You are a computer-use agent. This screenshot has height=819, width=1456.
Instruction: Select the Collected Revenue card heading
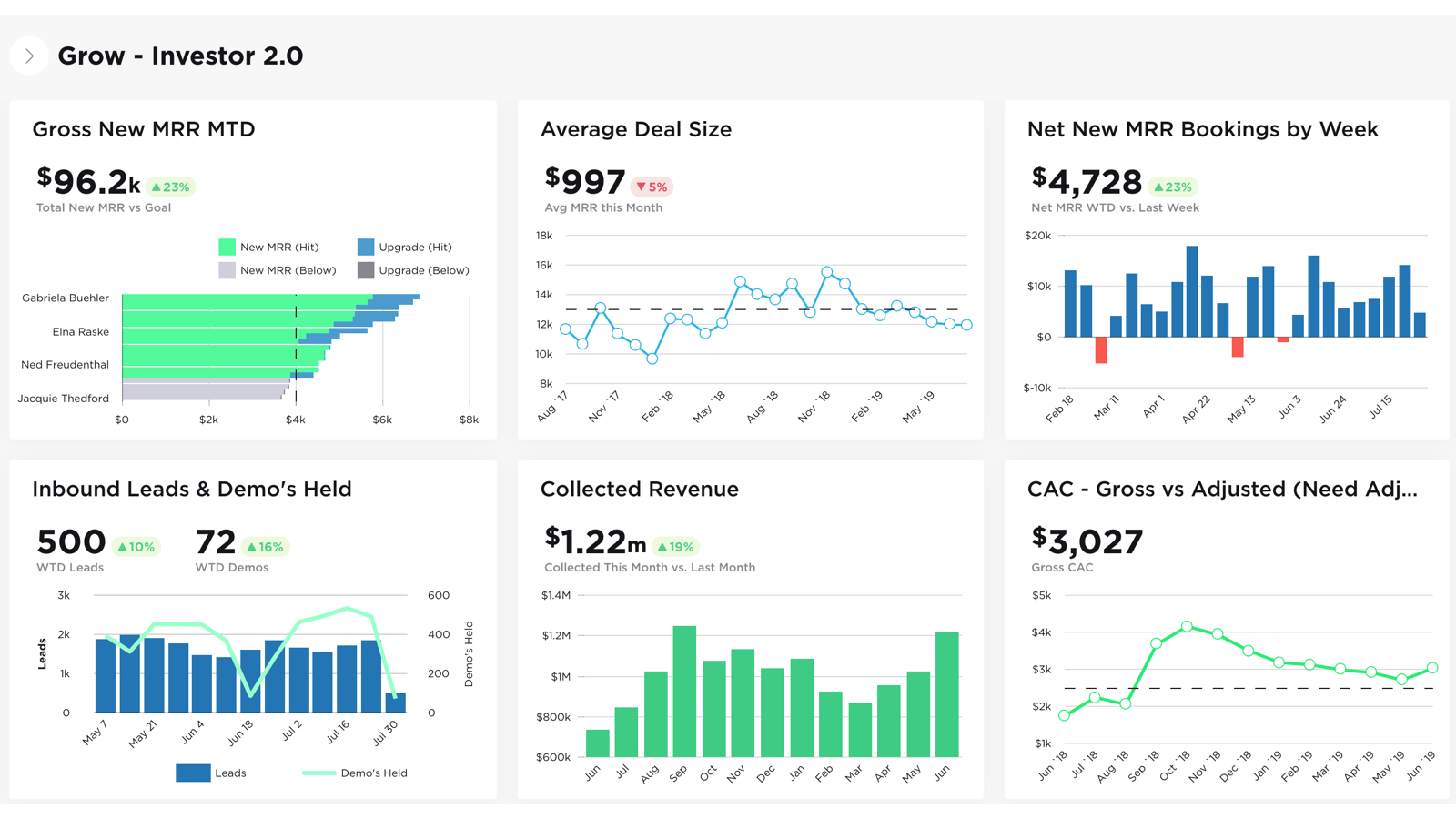(639, 489)
